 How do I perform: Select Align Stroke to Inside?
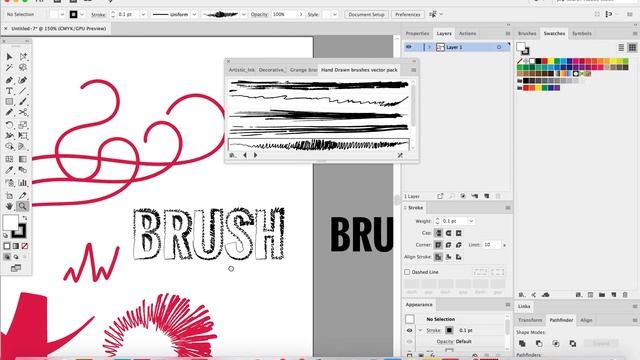[449, 257]
